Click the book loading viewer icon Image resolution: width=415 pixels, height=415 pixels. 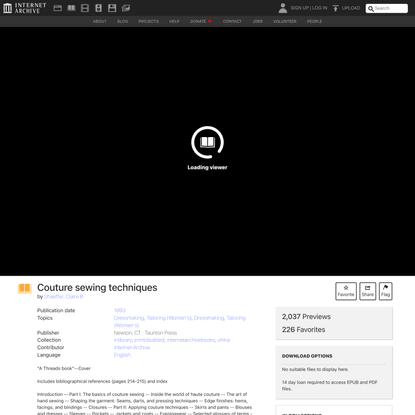click(x=207, y=142)
